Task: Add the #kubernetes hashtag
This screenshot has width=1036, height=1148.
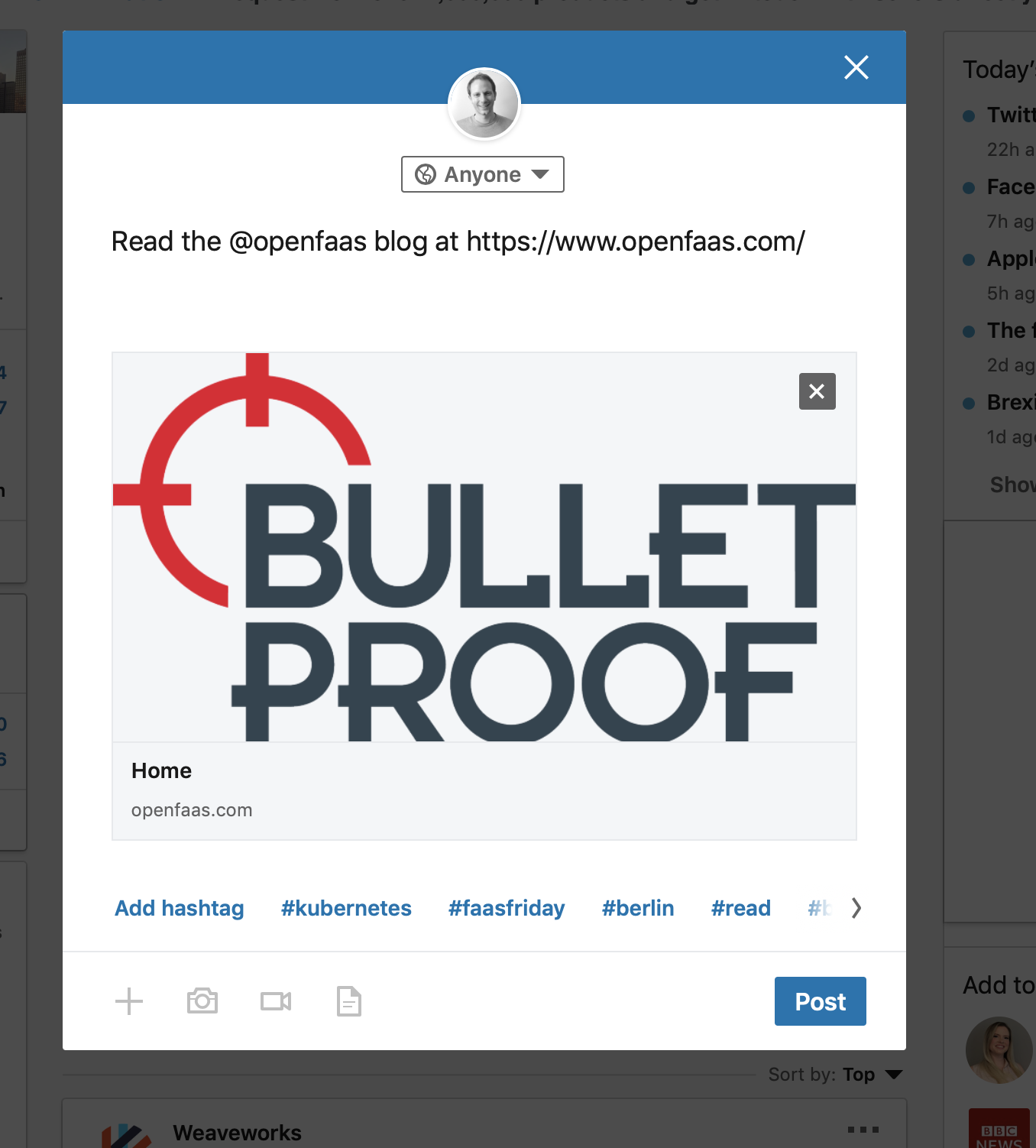Action: 346,908
